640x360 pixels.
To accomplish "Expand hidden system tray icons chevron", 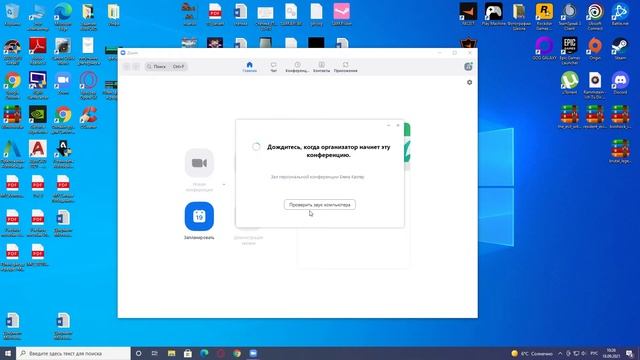I will (560, 353).
